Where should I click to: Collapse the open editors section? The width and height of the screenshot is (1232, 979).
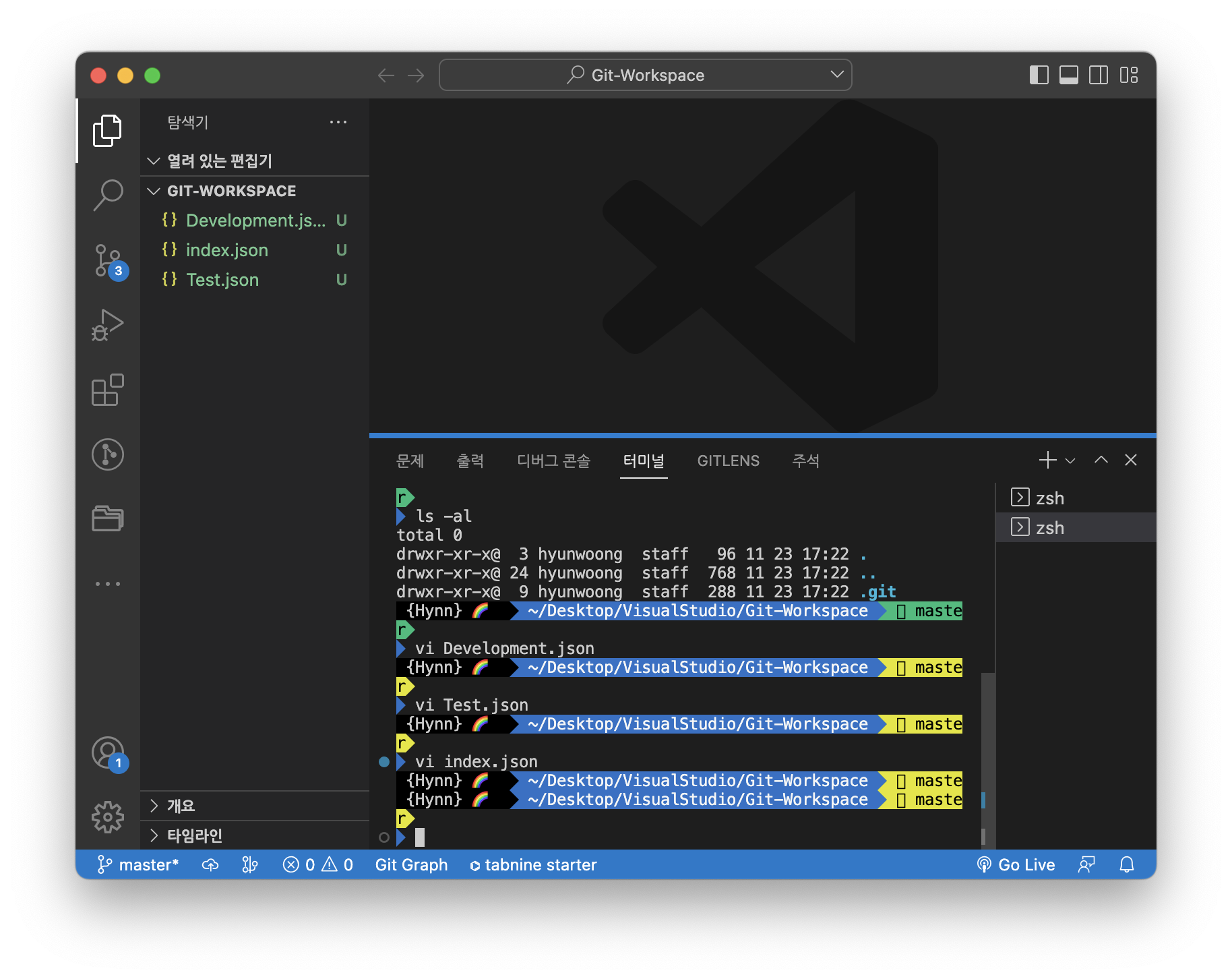(x=255, y=161)
